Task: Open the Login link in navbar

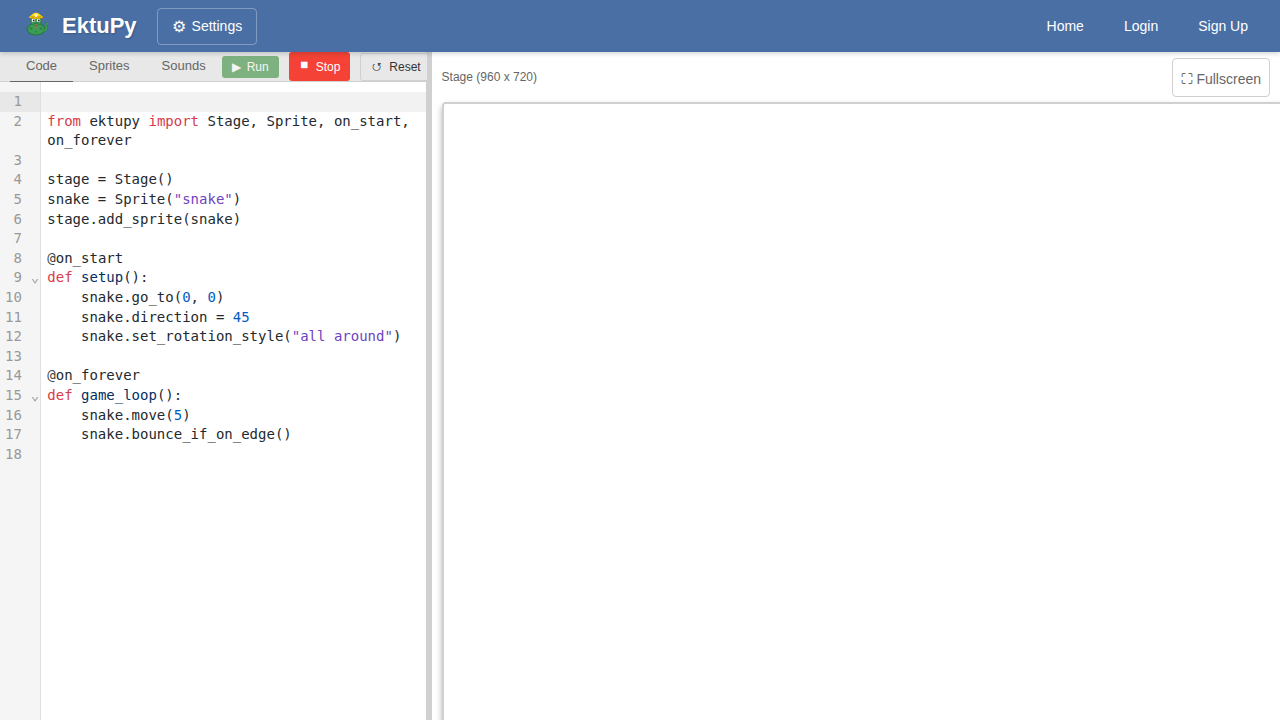Action: [1140, 26]
